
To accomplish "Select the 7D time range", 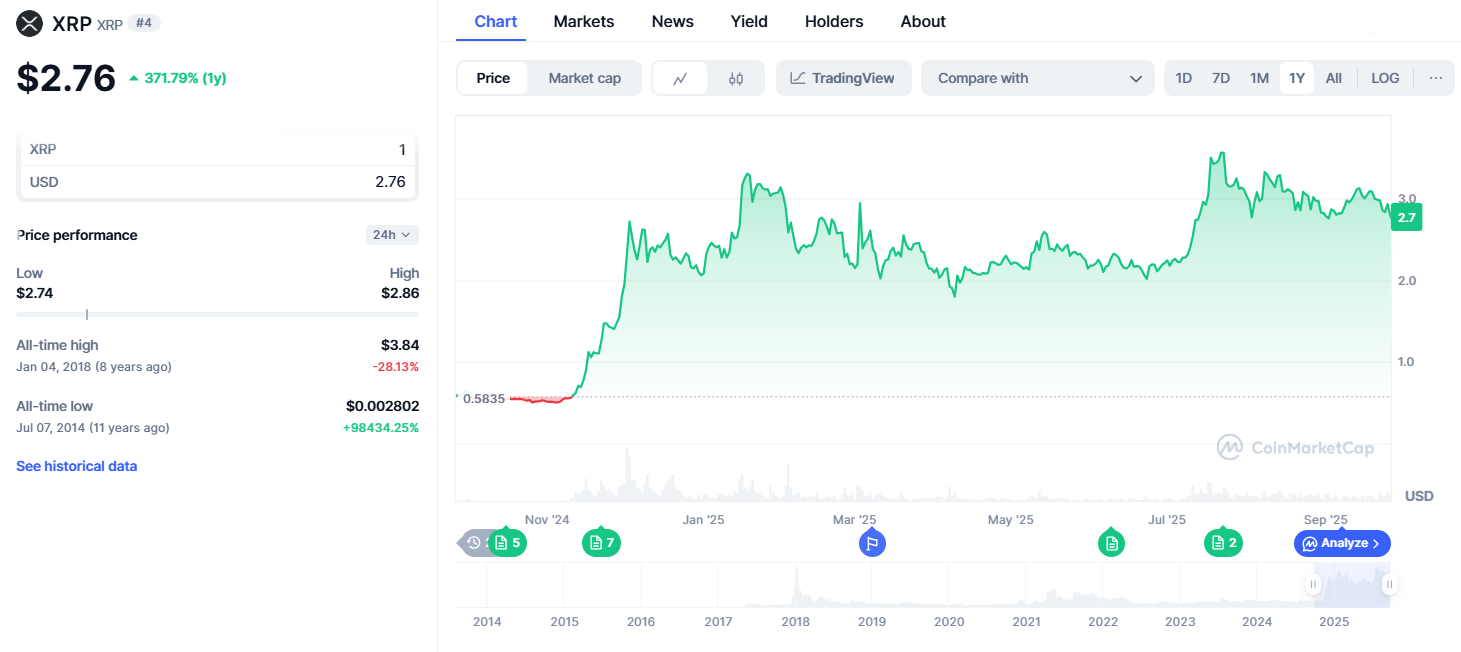I will point(1221,78).
